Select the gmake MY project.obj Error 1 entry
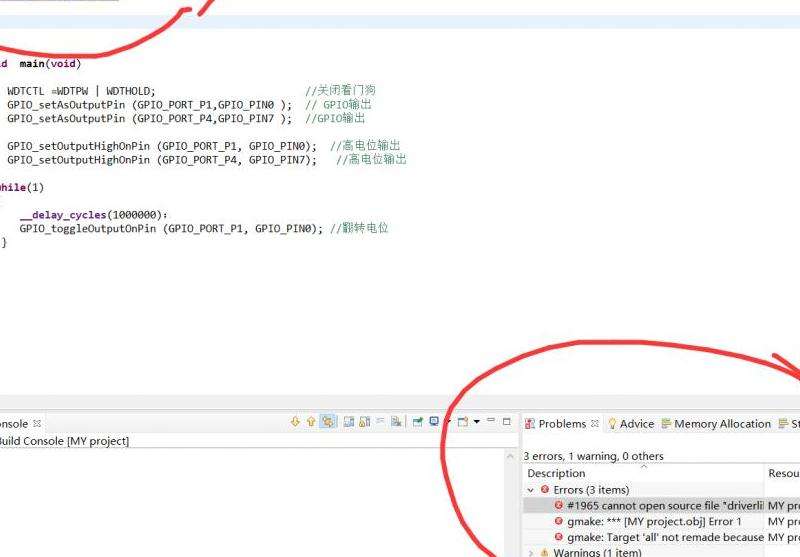This screenshot has width=800, height=557. tap(653, 522)
